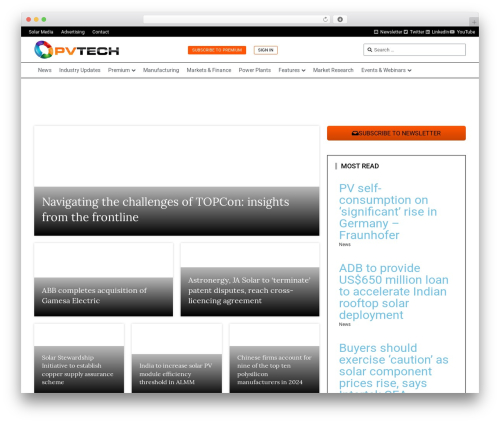Expand the Premium menu chevron
Image resolution: width=500 pixels, height=423 pixels.
click(134, 70)
